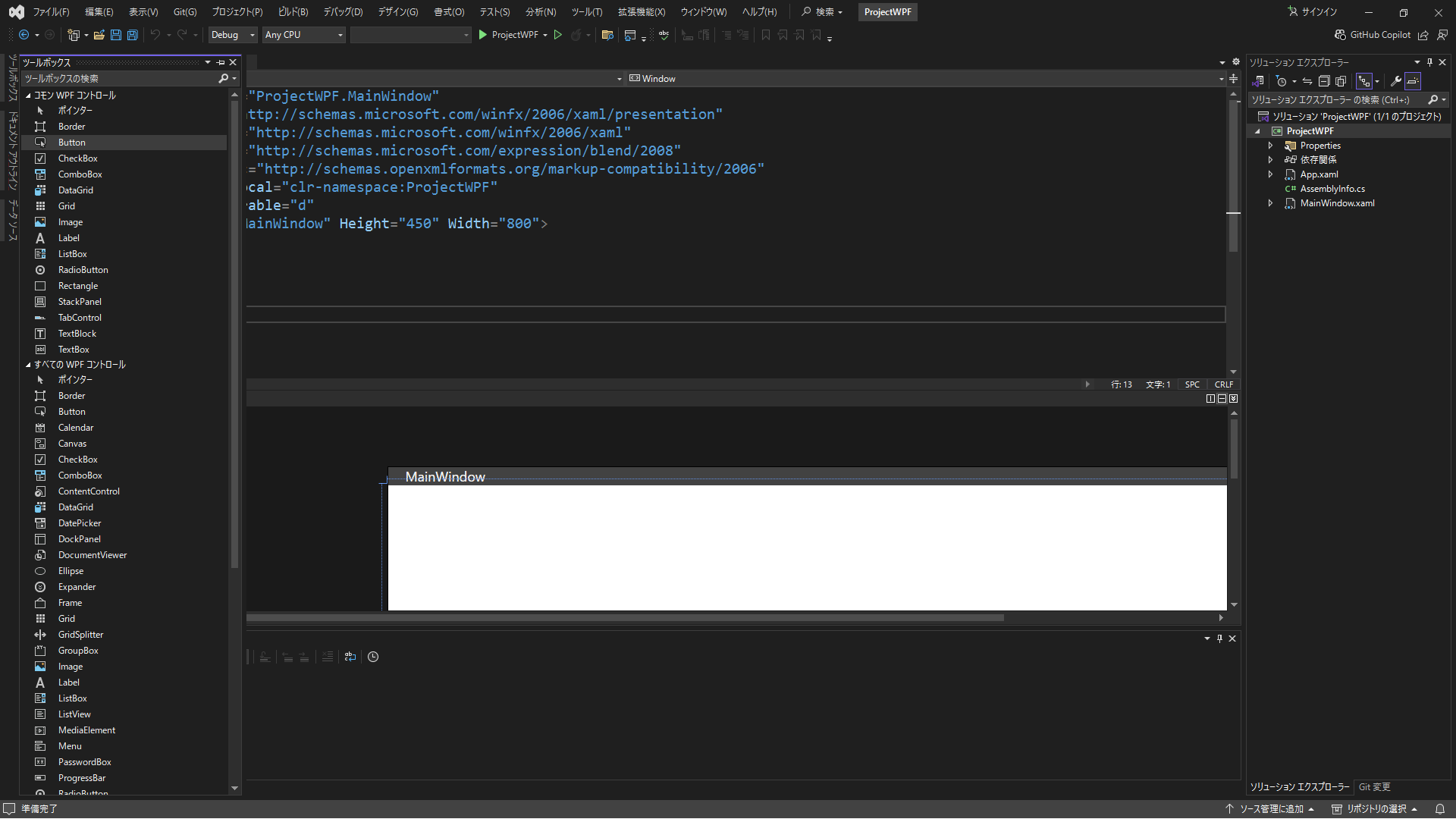This screenshot has height=819, width=1456.
Task: Click Collapse All in Solution Explorer toolbar
Action: click(x=1324, y=81)
